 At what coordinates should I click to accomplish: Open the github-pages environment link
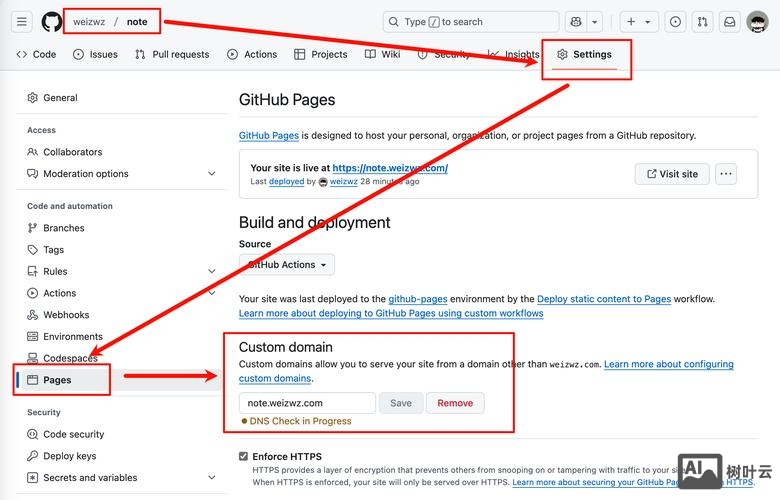(x=418, y=299)
